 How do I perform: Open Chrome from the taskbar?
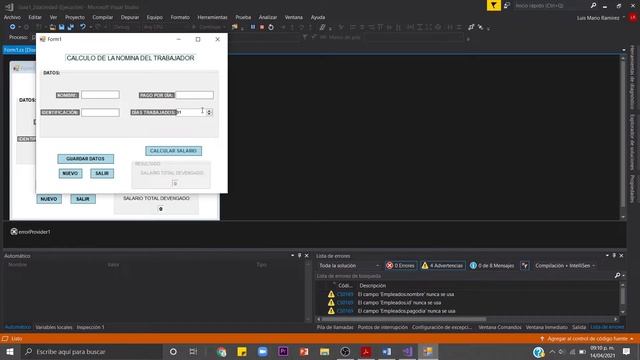pyautogui.click(x=222, y=351)
